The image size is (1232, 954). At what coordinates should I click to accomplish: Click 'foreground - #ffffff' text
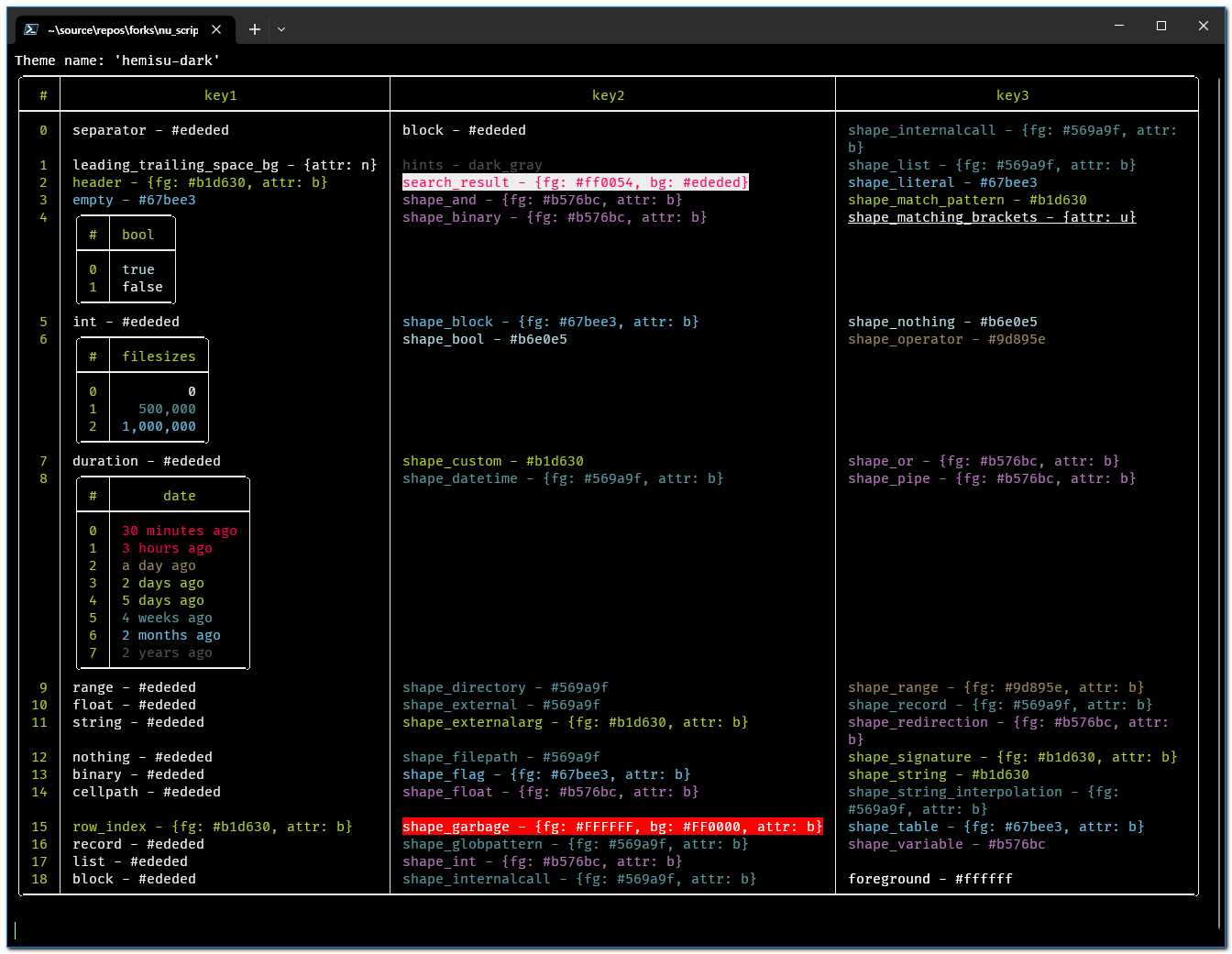[930, 879]
